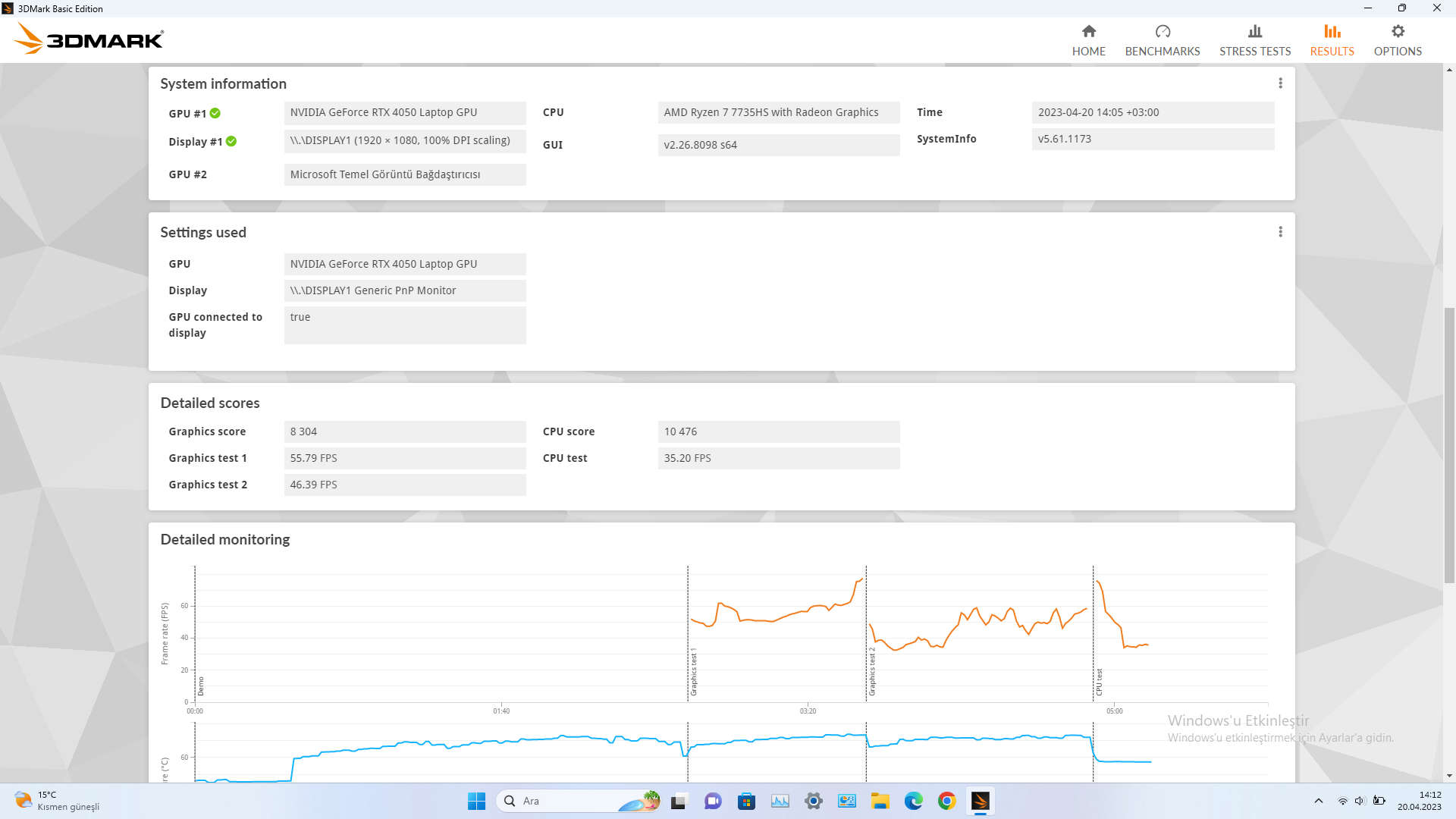Open Windows Start menu
This screenshot has width=1456, height=819.
coord(476,801)
